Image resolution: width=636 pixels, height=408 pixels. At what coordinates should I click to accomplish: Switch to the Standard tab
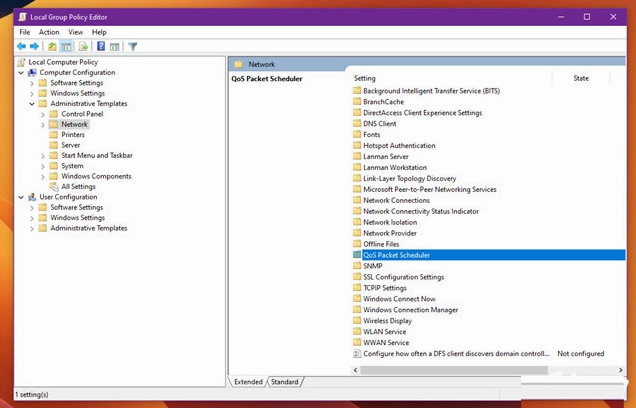(284, 382)
